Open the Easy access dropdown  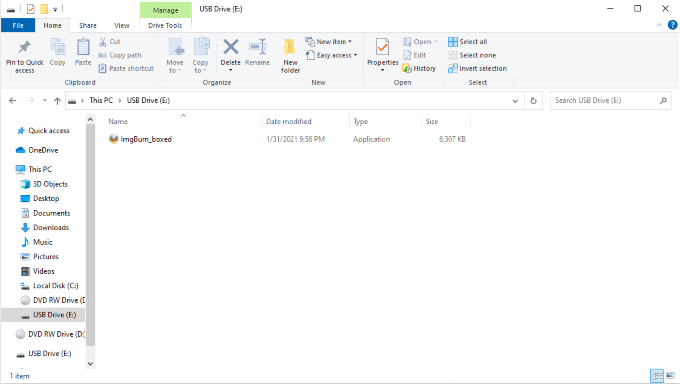332,55
